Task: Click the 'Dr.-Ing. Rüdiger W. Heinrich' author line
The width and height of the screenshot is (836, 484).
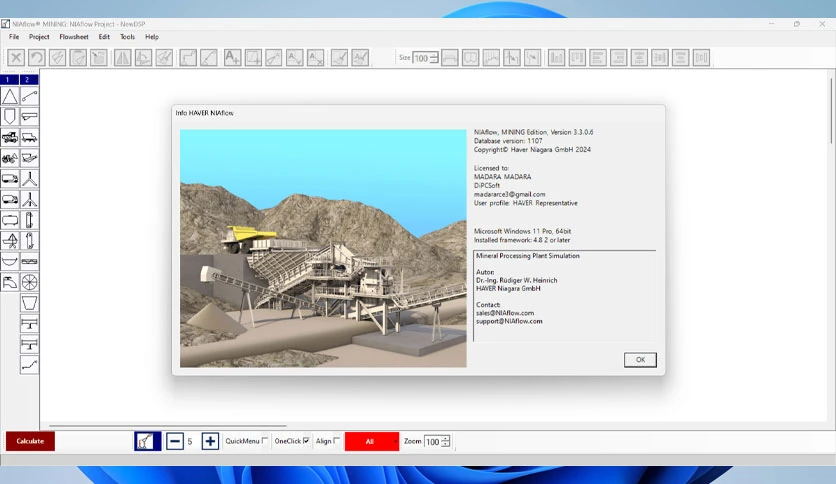Action: click(x=517, y=280)
